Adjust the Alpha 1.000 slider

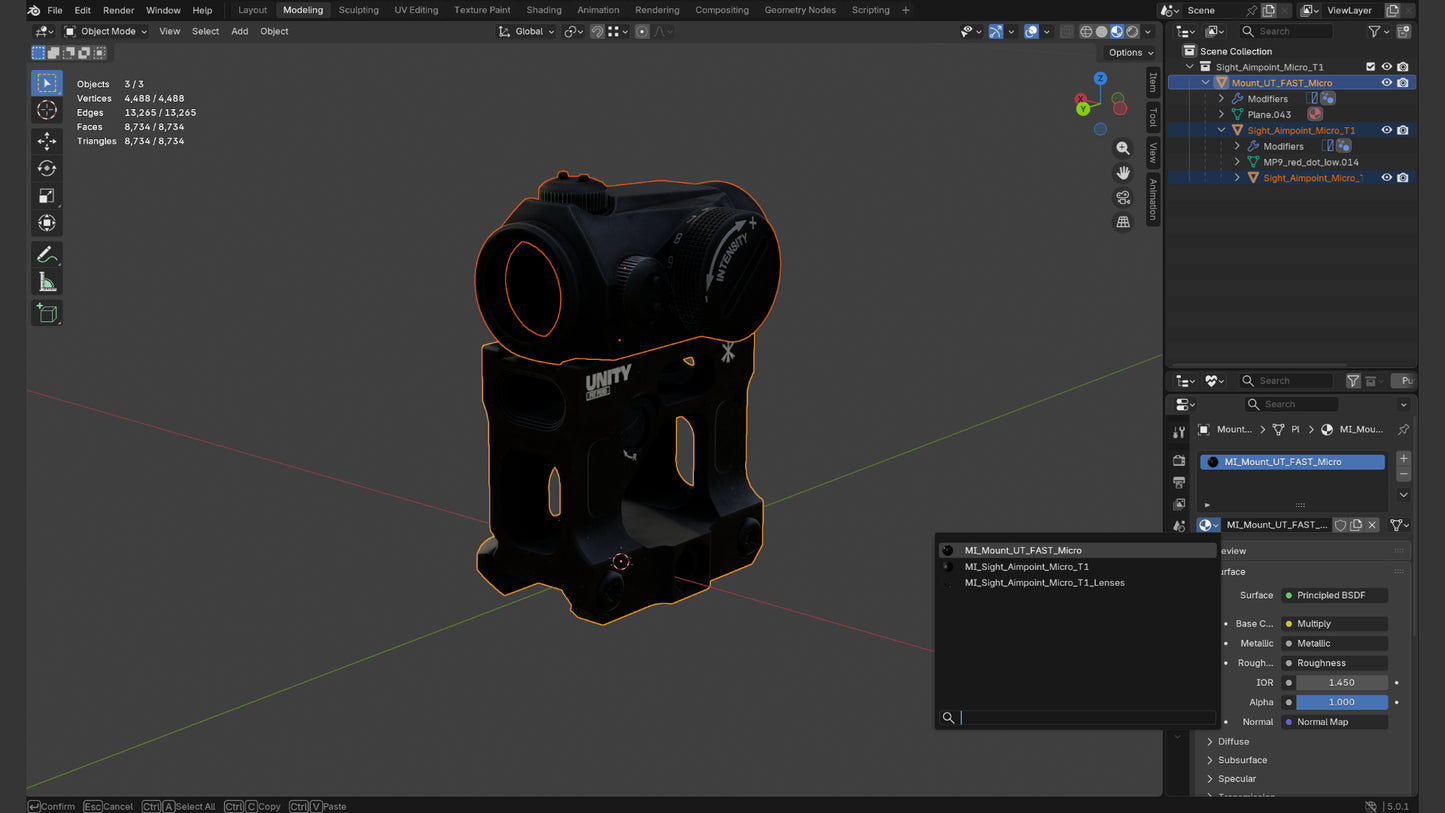tap(1342, 702)
